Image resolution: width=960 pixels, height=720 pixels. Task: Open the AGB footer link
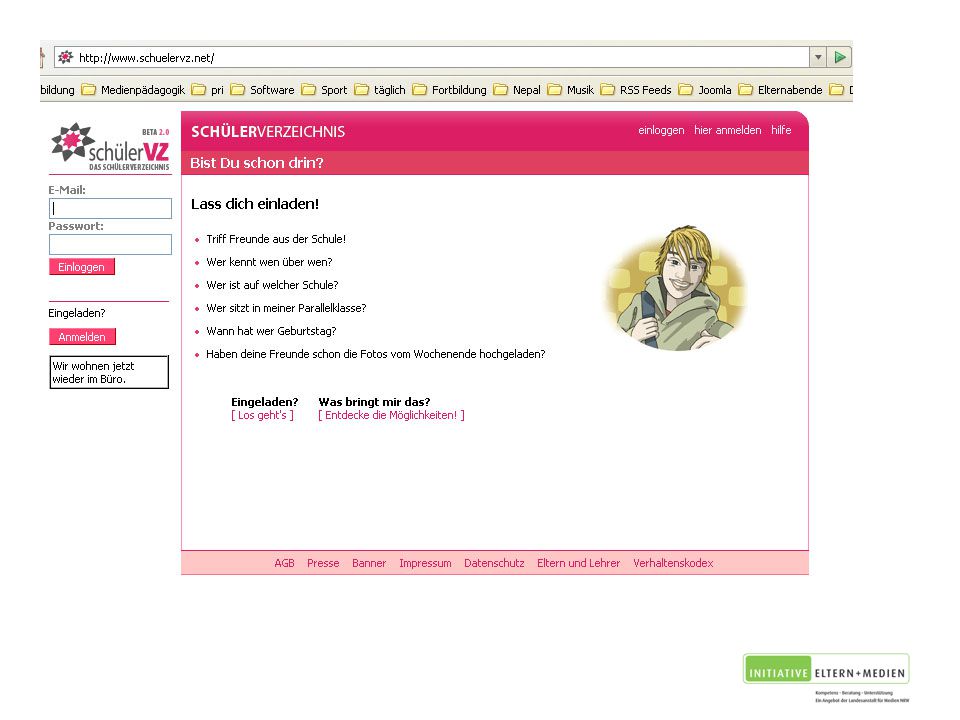point(284,563)
